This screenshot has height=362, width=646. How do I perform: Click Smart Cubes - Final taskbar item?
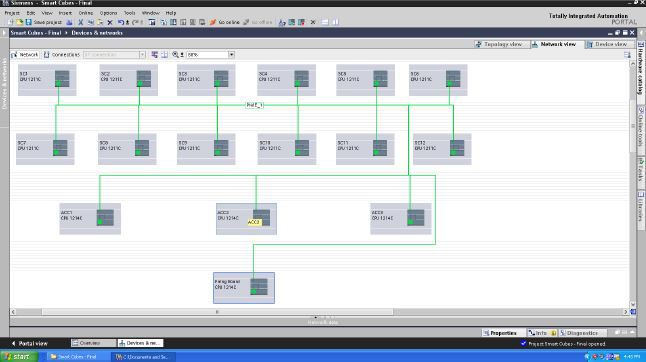77,357
